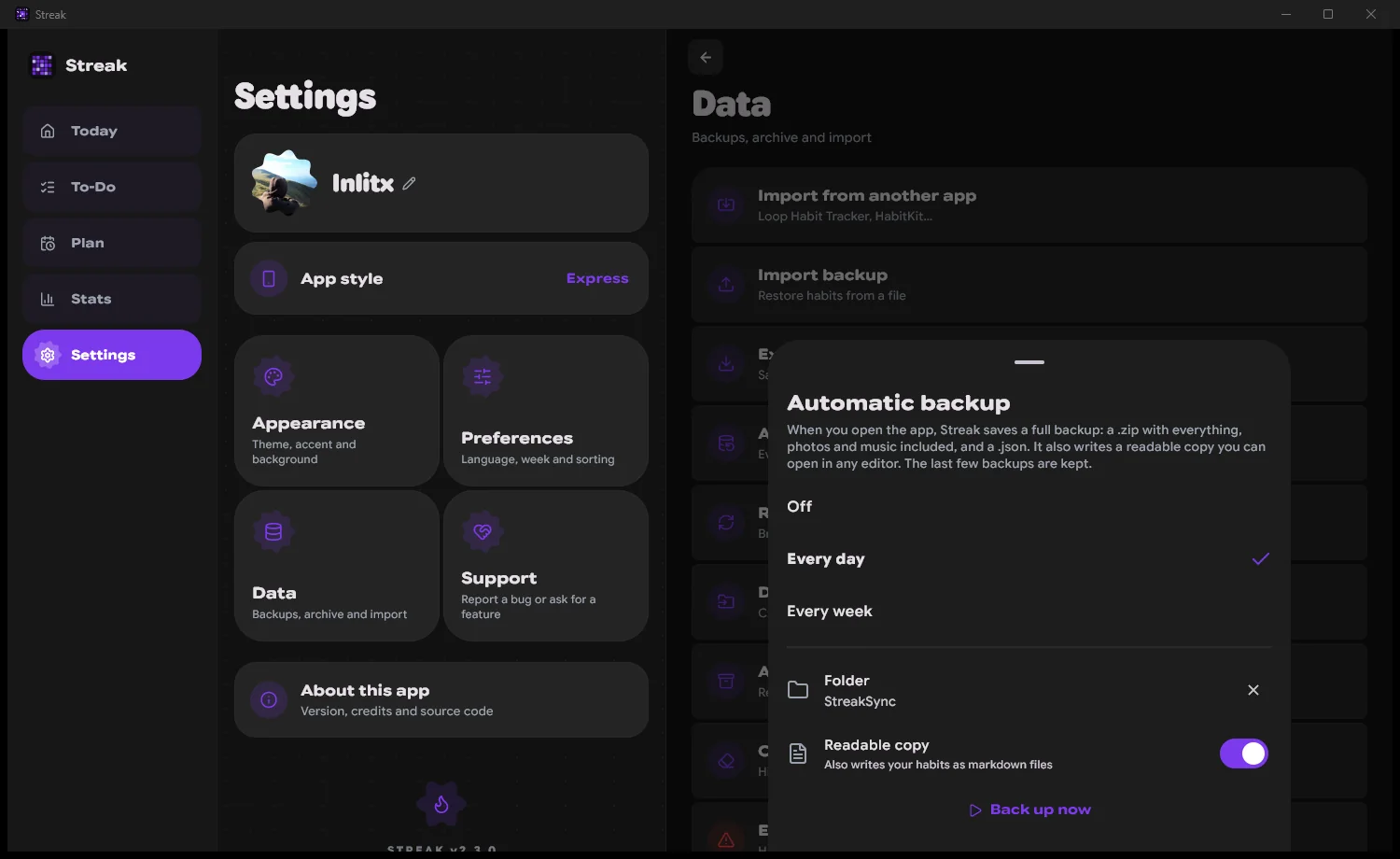Open Import from another app row
Screen dimensions: 1400x859
point(1029,205)
